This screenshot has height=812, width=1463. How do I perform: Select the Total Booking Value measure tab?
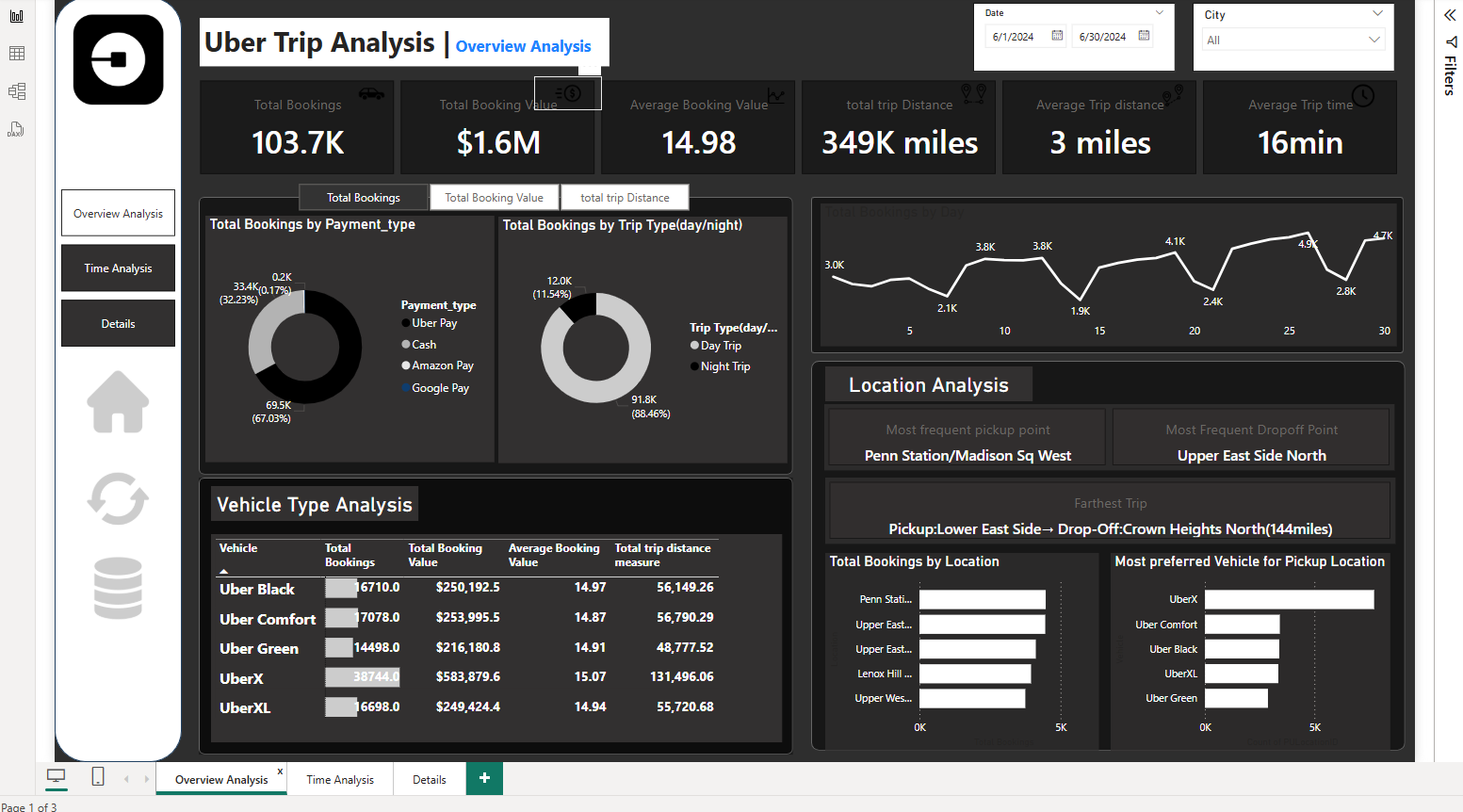[494, 198]
